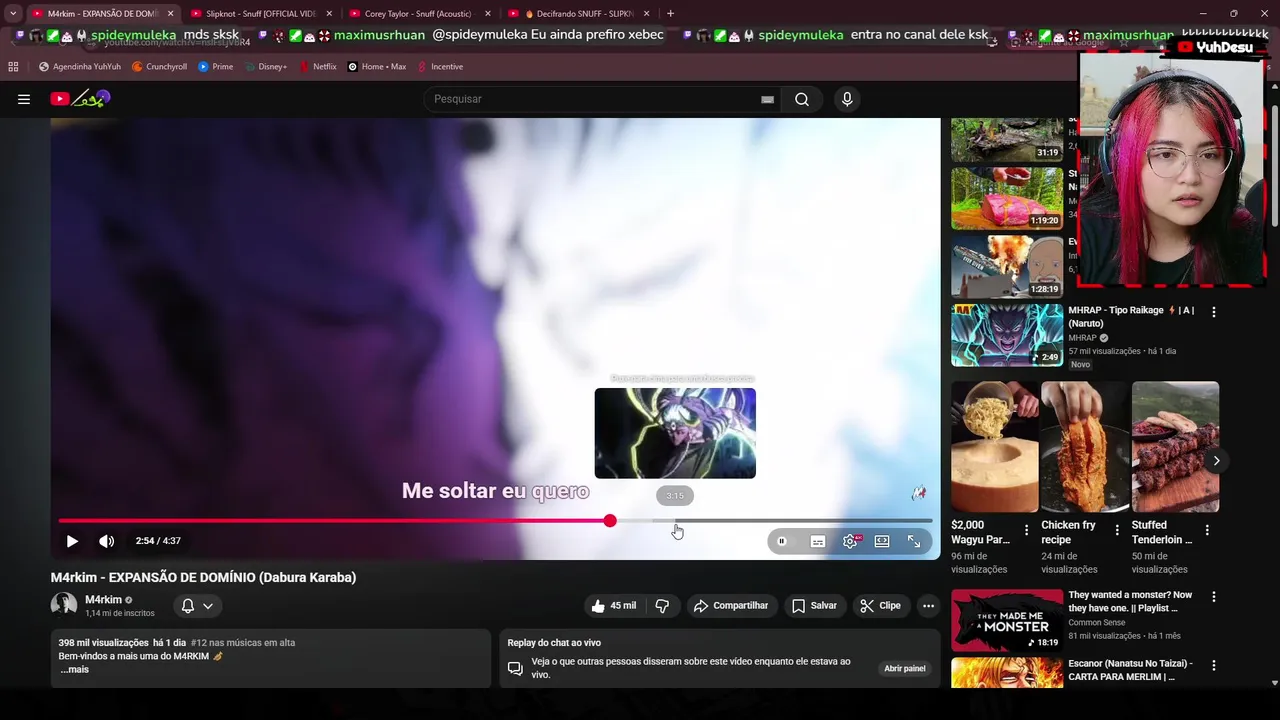Create a clip with Clipe button
Image resolution: width=1280 pixels, height=720 pixels.
pos(880,606)
